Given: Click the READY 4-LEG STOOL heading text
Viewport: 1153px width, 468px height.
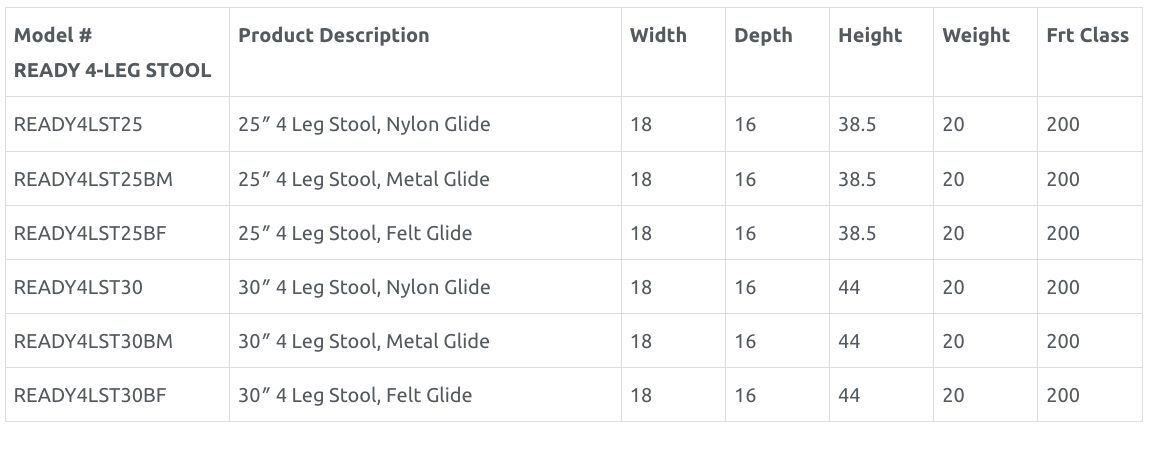Looking at the screenshot, I should (113, 71).
